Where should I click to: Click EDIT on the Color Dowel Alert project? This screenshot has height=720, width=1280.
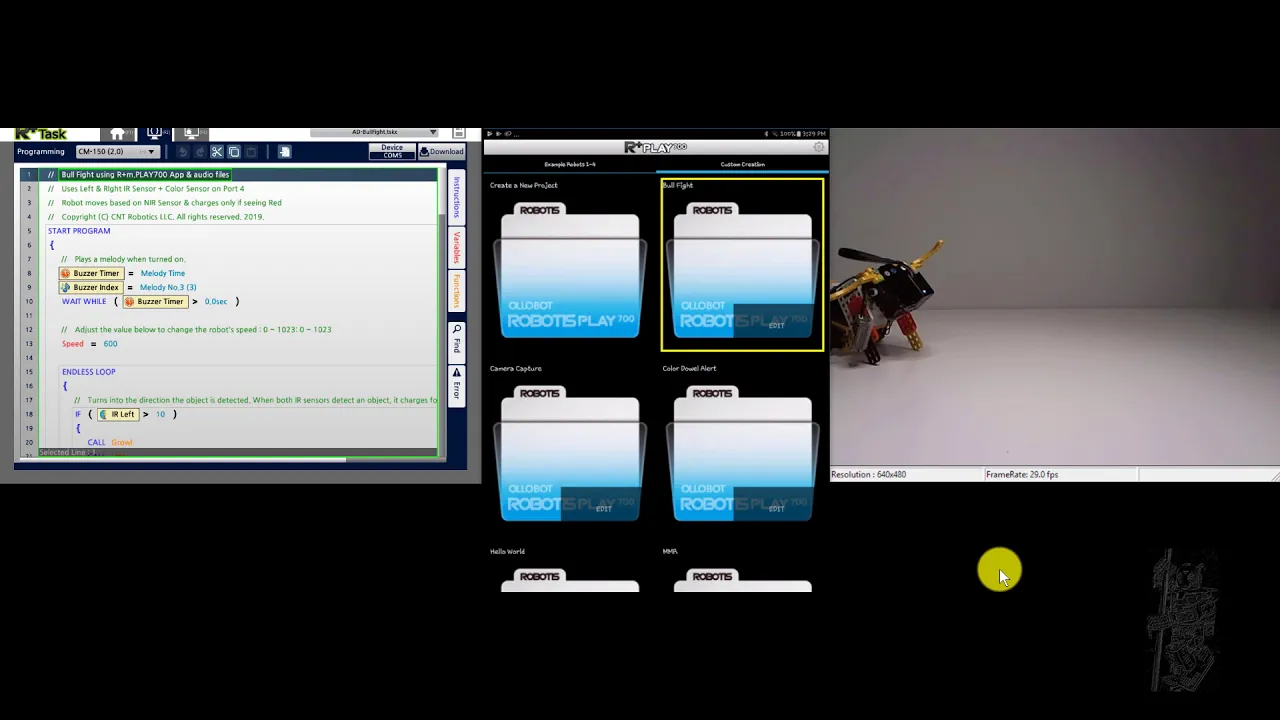[776, 508]
